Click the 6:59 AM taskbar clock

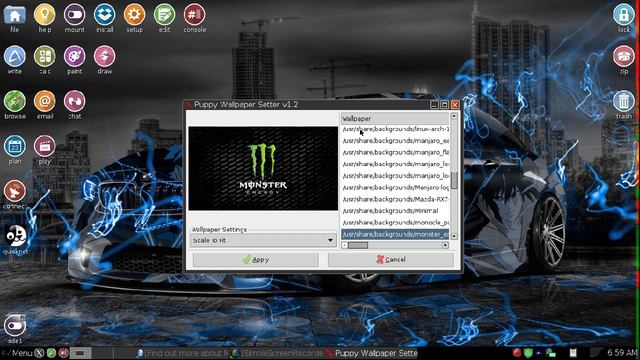(622, 353)
